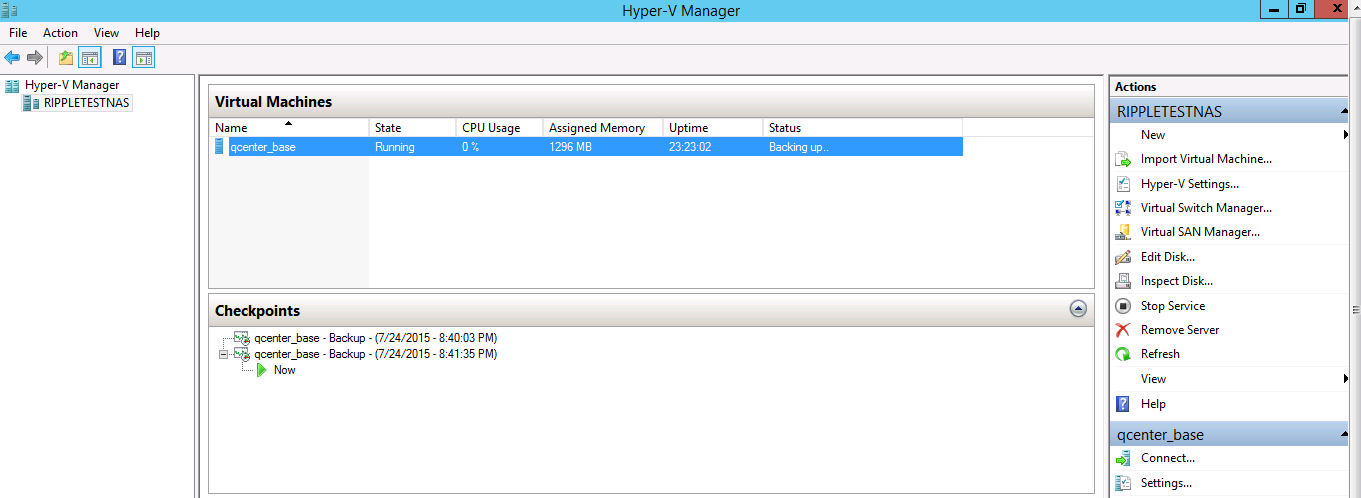This screenshot has width=1361, height=498.
Task: Click the Help icon in Actions pane
Action: 1123,404
